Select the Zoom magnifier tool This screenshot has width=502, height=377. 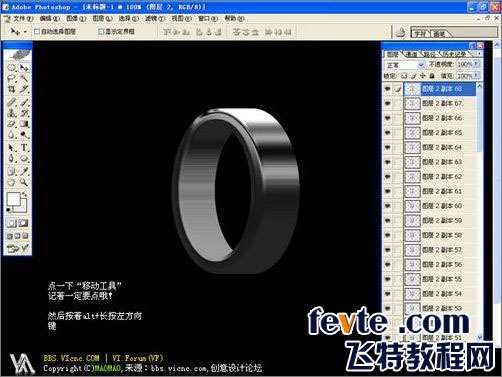pyautogui.click(x=24, y=182)
